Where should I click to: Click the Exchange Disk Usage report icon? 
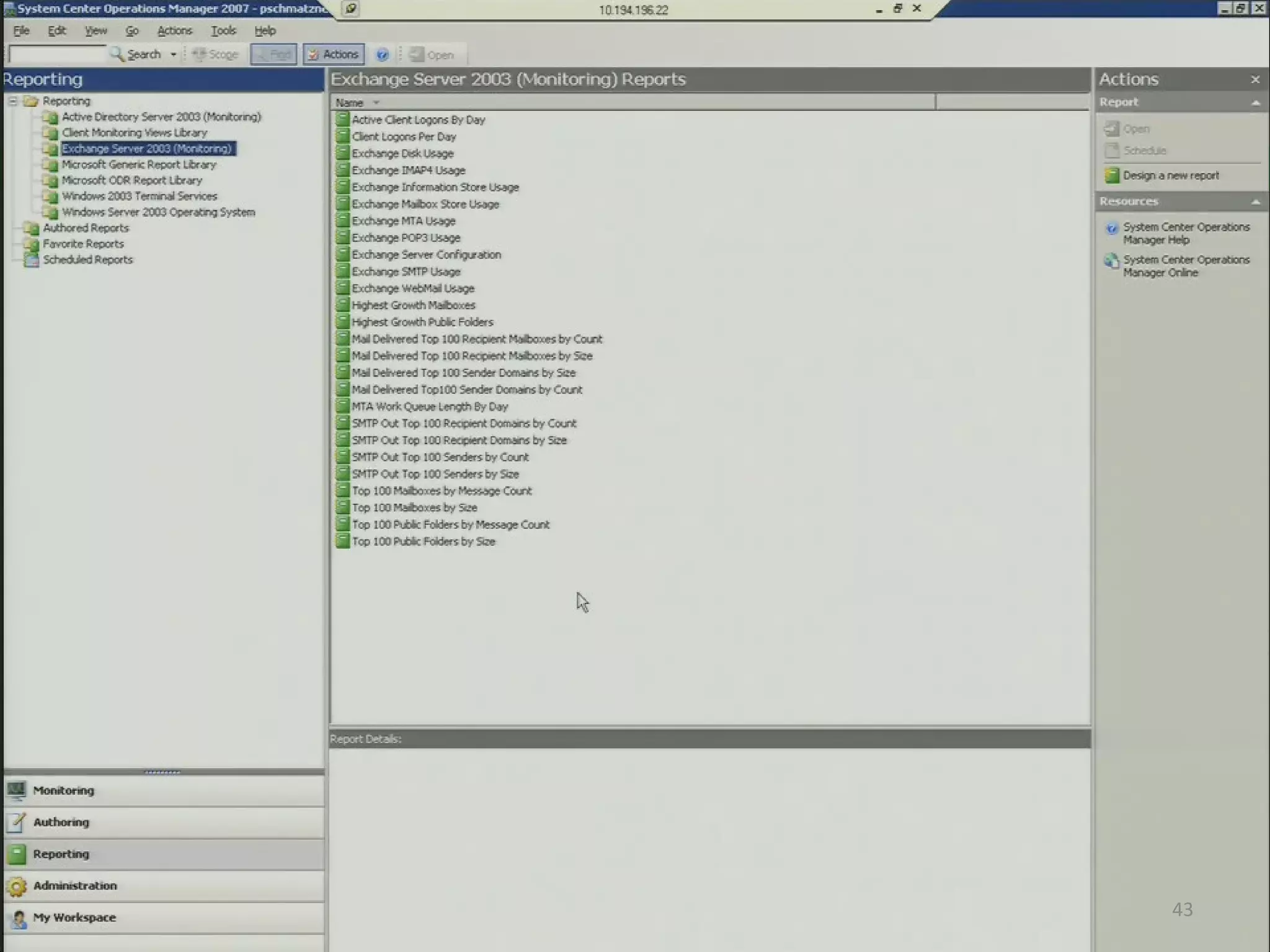tap(342, 153)
